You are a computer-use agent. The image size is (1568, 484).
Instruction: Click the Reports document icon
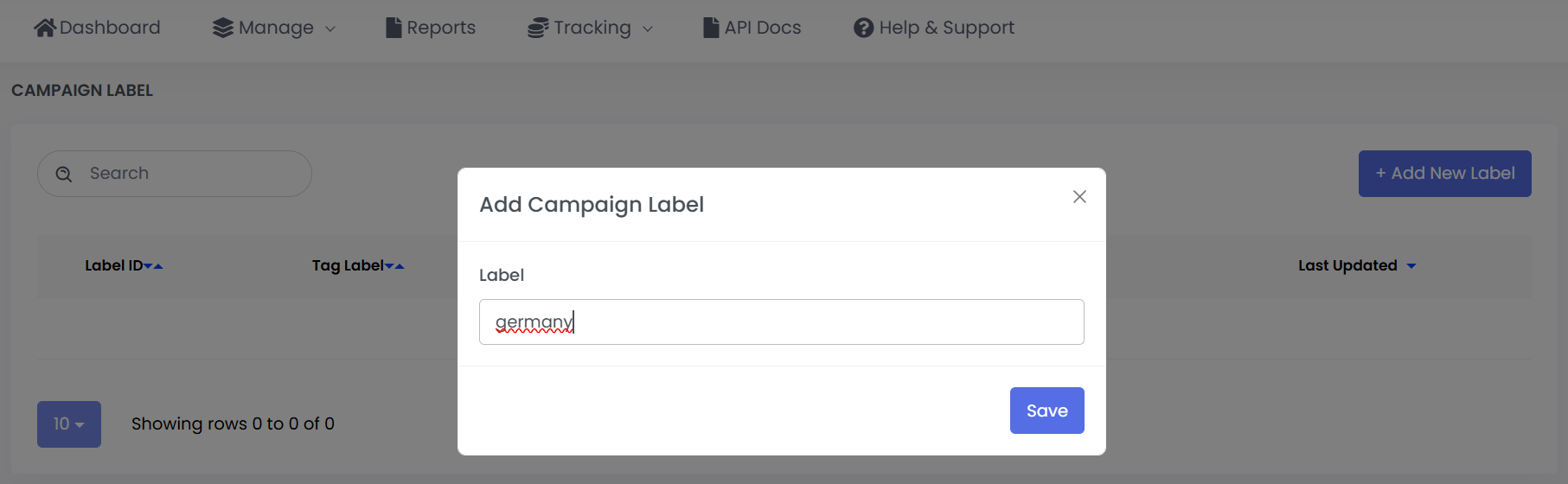coord(394,28)
